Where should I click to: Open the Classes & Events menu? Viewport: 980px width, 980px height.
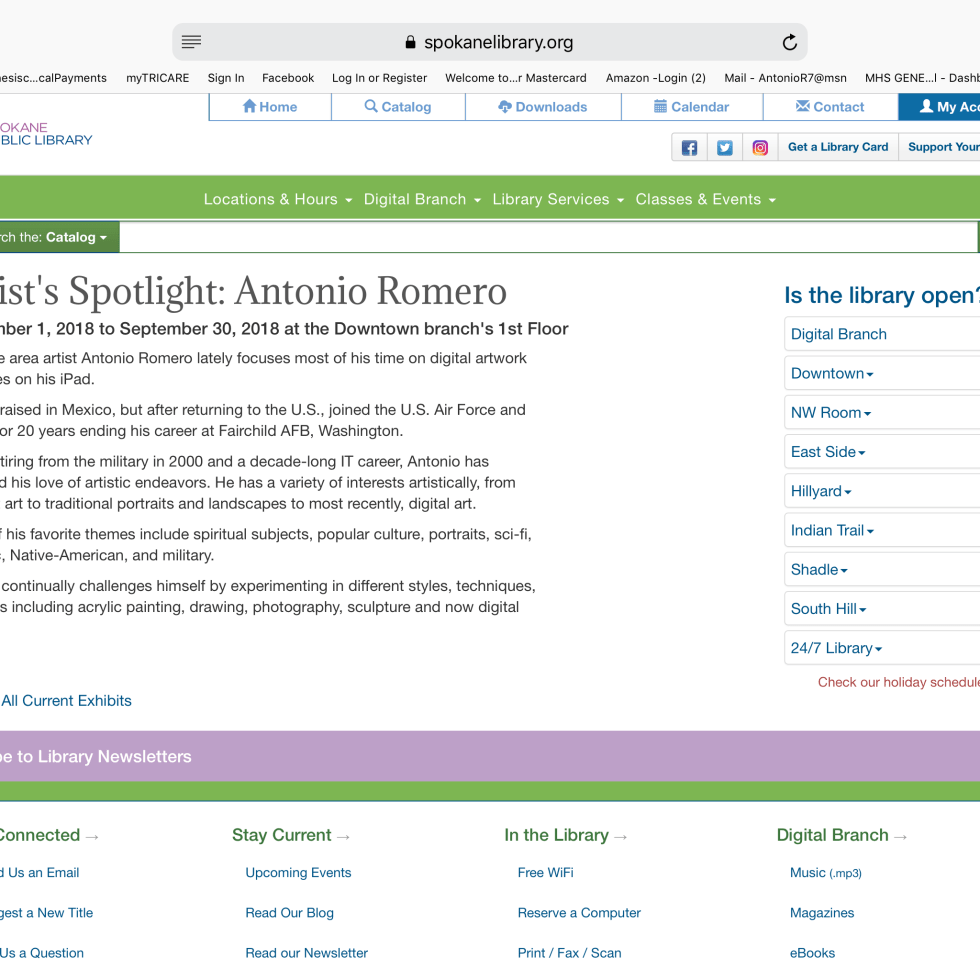pos(705,199)
